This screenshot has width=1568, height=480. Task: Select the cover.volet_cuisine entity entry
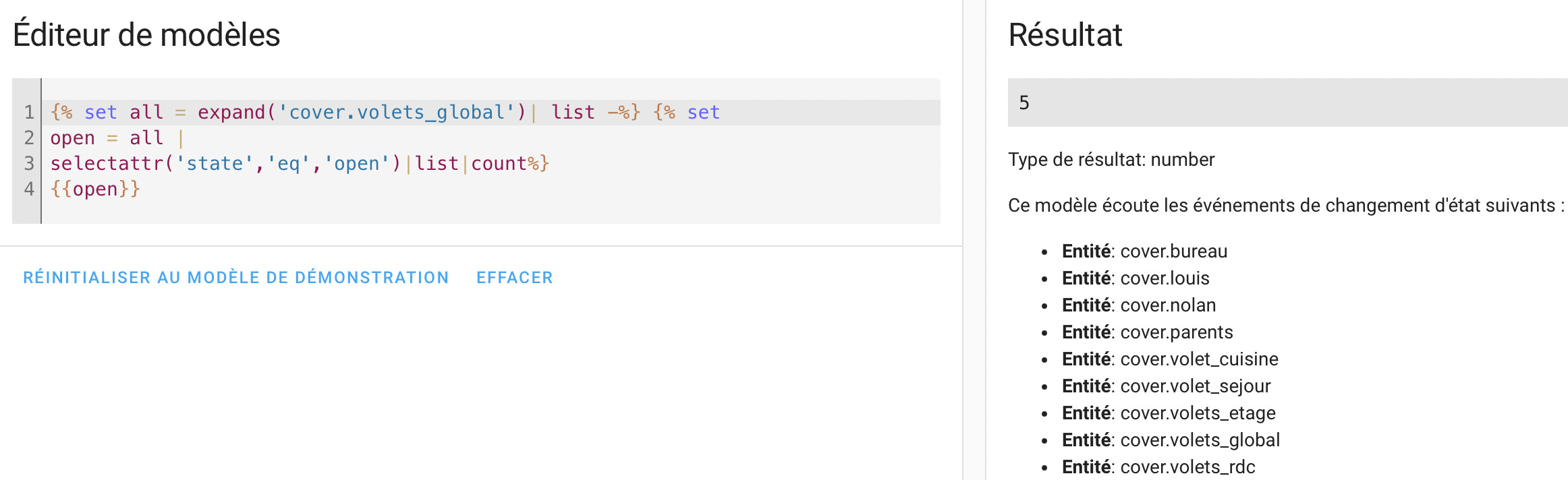1170,359
